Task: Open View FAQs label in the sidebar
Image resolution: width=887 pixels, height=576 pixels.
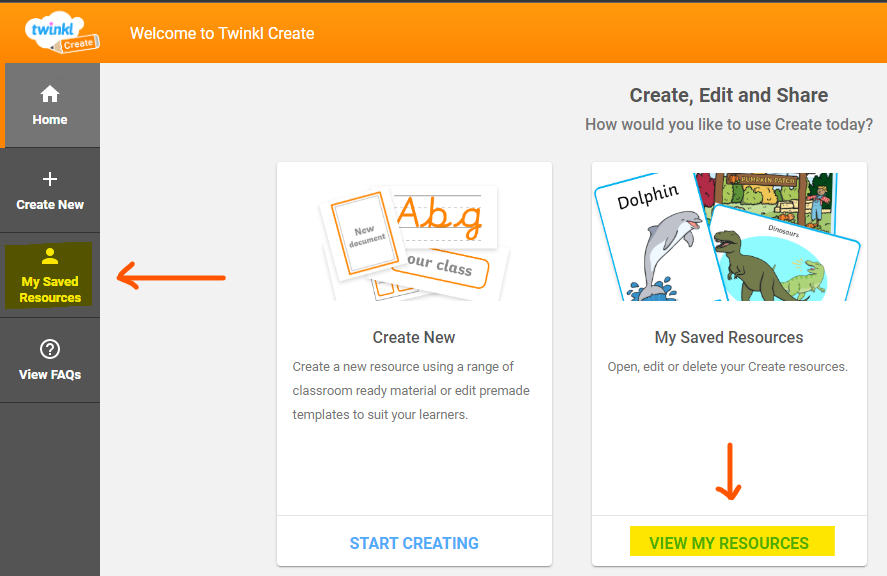Action: (x=50, y=375)
